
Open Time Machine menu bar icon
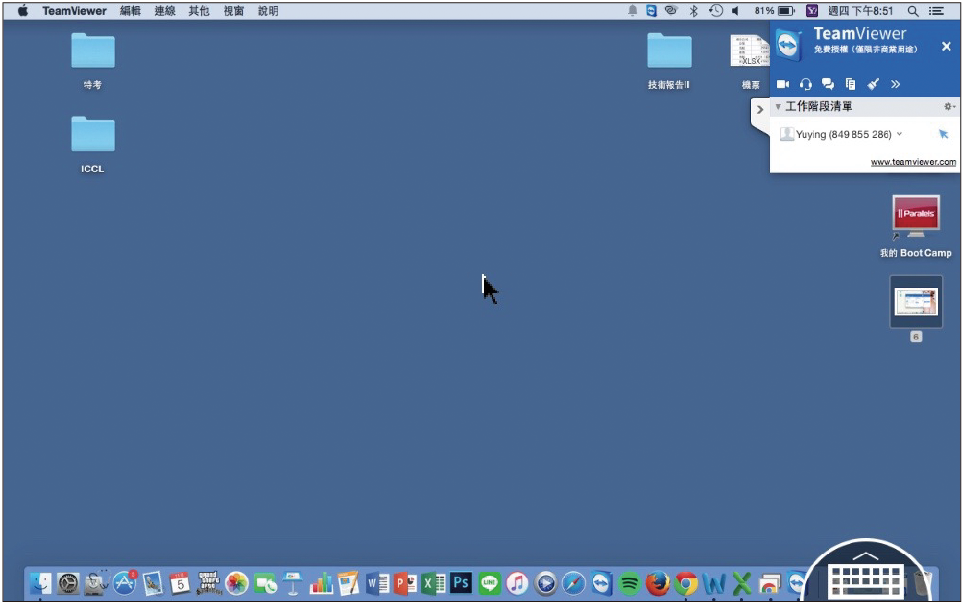715,11
